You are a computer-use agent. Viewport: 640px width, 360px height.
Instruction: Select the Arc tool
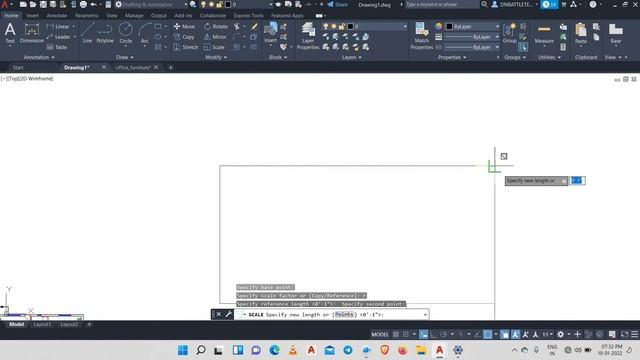tap(144, 33)
